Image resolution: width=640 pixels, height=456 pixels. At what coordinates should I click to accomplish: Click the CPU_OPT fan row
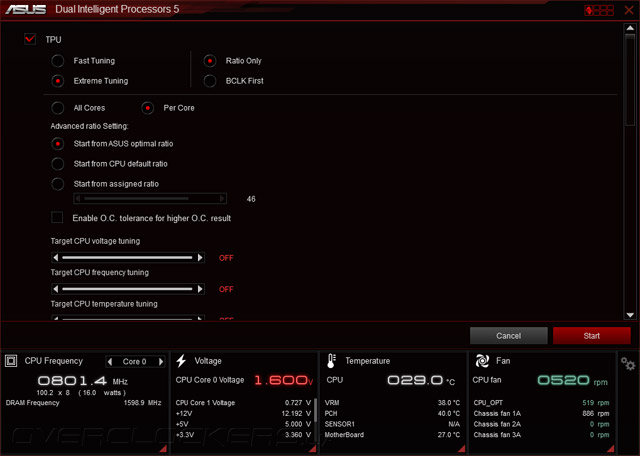[541, 403]
